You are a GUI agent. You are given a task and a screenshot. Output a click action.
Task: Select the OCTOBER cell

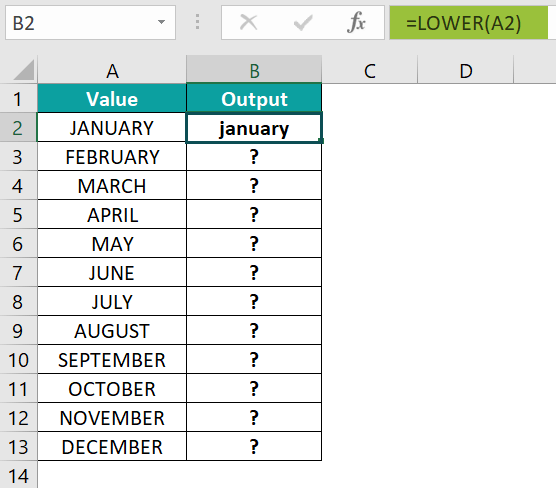[x=112, y=389]
